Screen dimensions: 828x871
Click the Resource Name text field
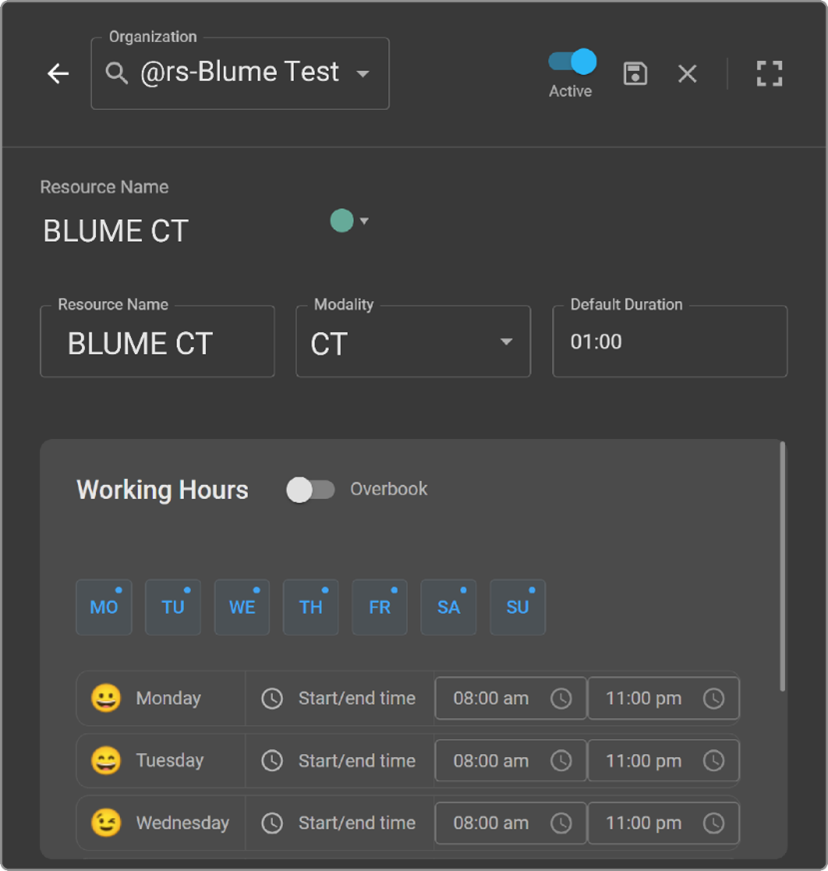157,343
